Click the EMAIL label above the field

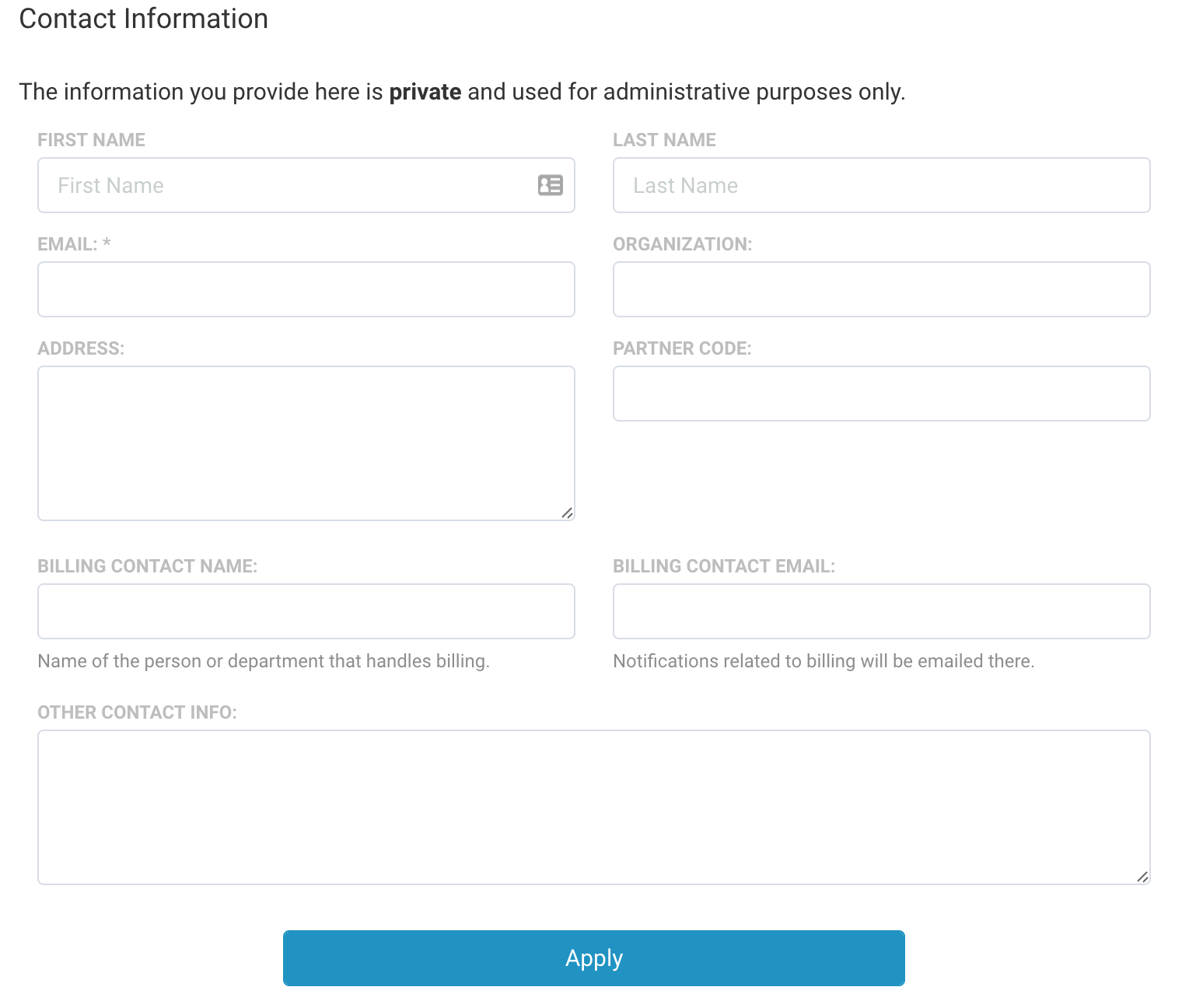tap(68, 244)
